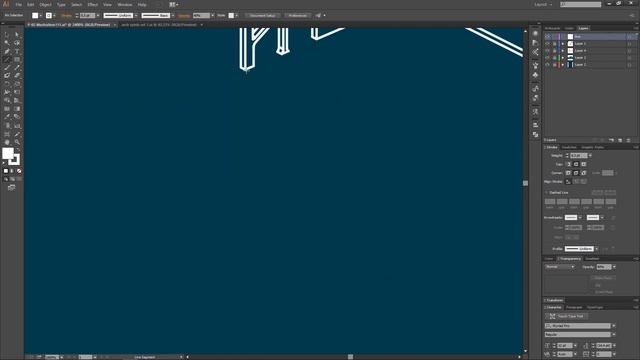Select the Eyedropper tool

click(7, 117)
